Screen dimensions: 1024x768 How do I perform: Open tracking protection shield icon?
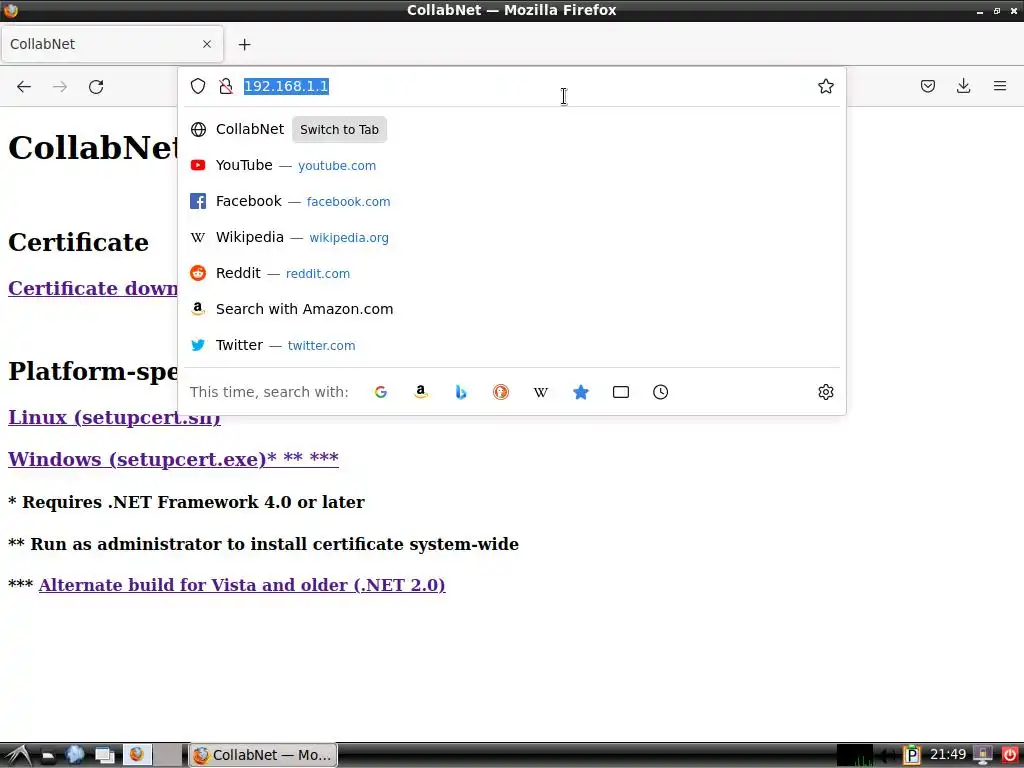(x=198, y=86)
